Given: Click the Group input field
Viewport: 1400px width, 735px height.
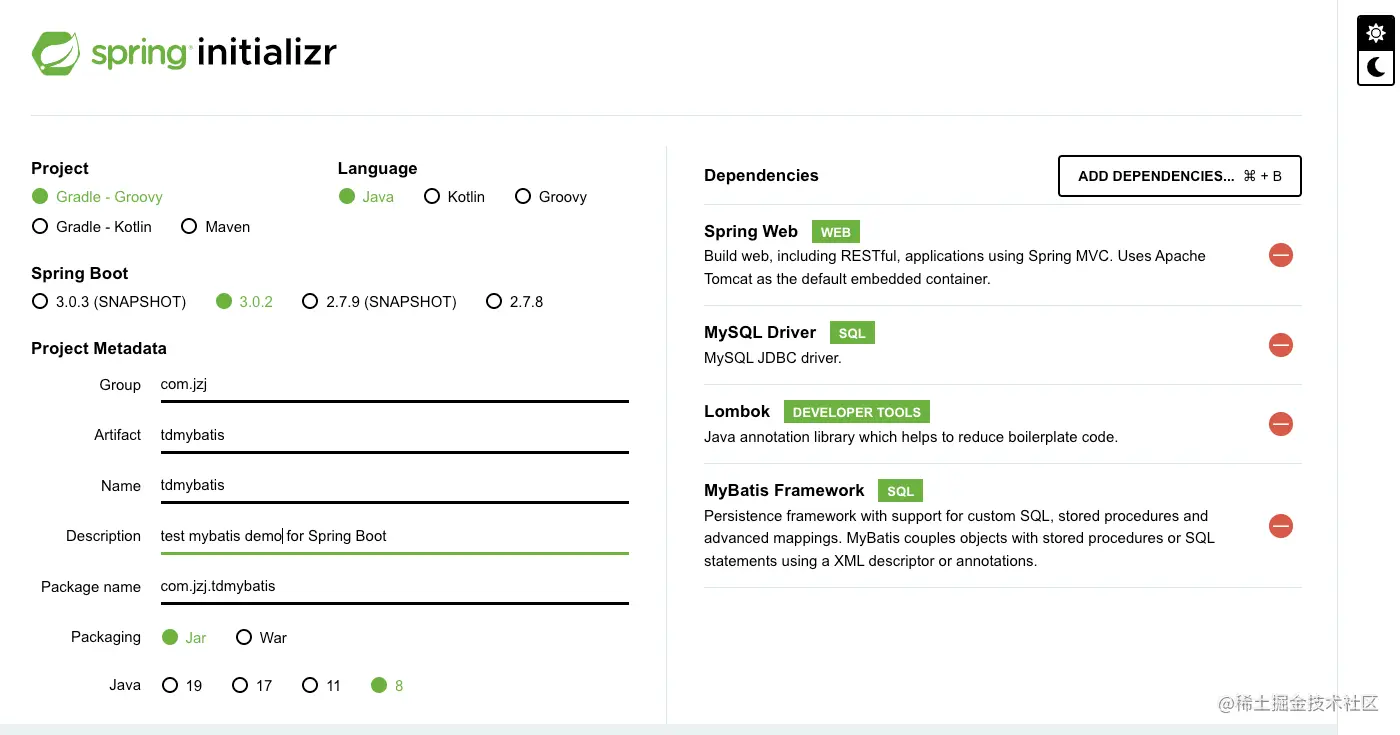Looking at the screenshot, I should tap(394, 385).
